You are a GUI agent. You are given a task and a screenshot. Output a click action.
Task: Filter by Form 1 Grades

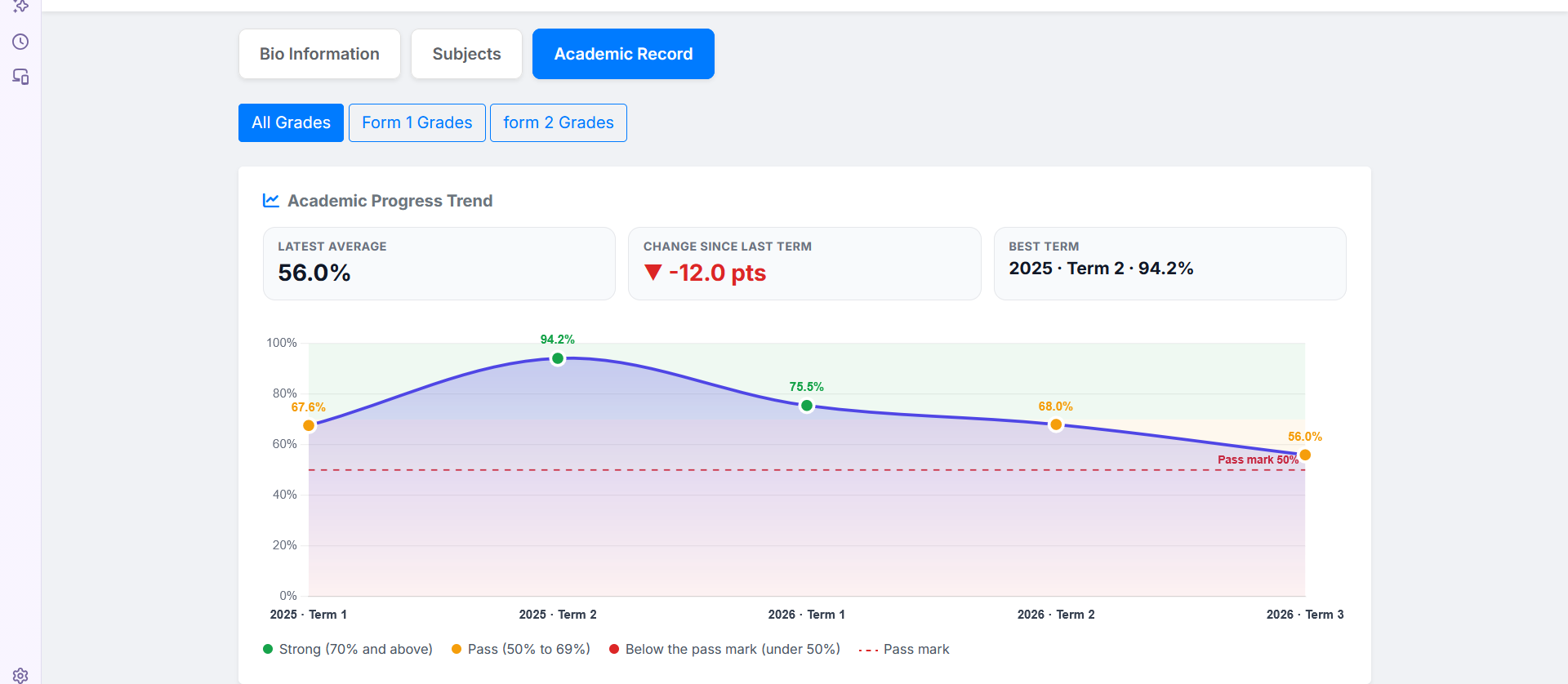pyautogui.click(x=417, y=122)
